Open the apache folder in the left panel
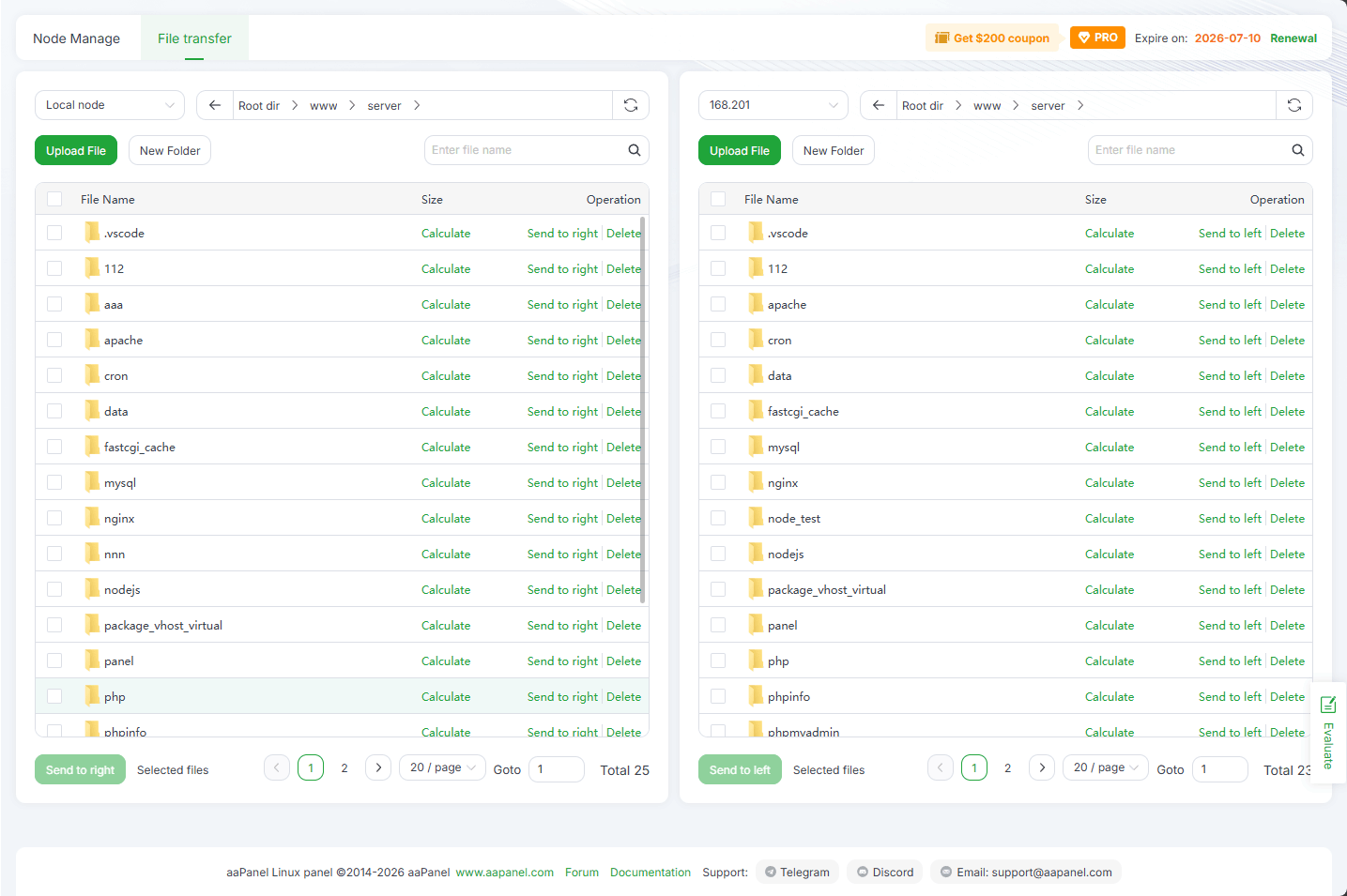This screenshot has width=1347, height=896. (x=123, y=341)
